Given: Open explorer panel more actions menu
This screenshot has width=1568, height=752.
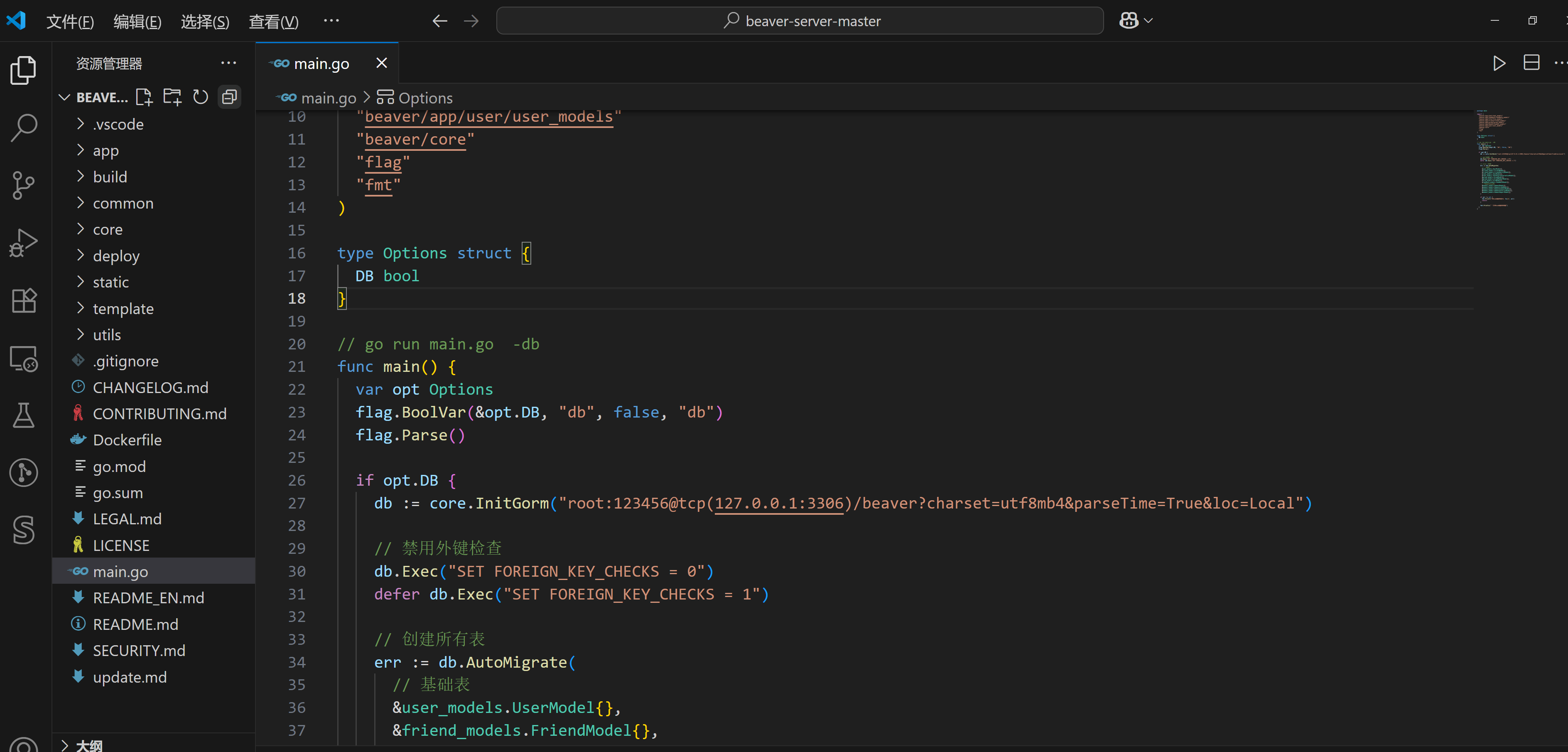Looking at the screenshot, I should click(228, 63).
